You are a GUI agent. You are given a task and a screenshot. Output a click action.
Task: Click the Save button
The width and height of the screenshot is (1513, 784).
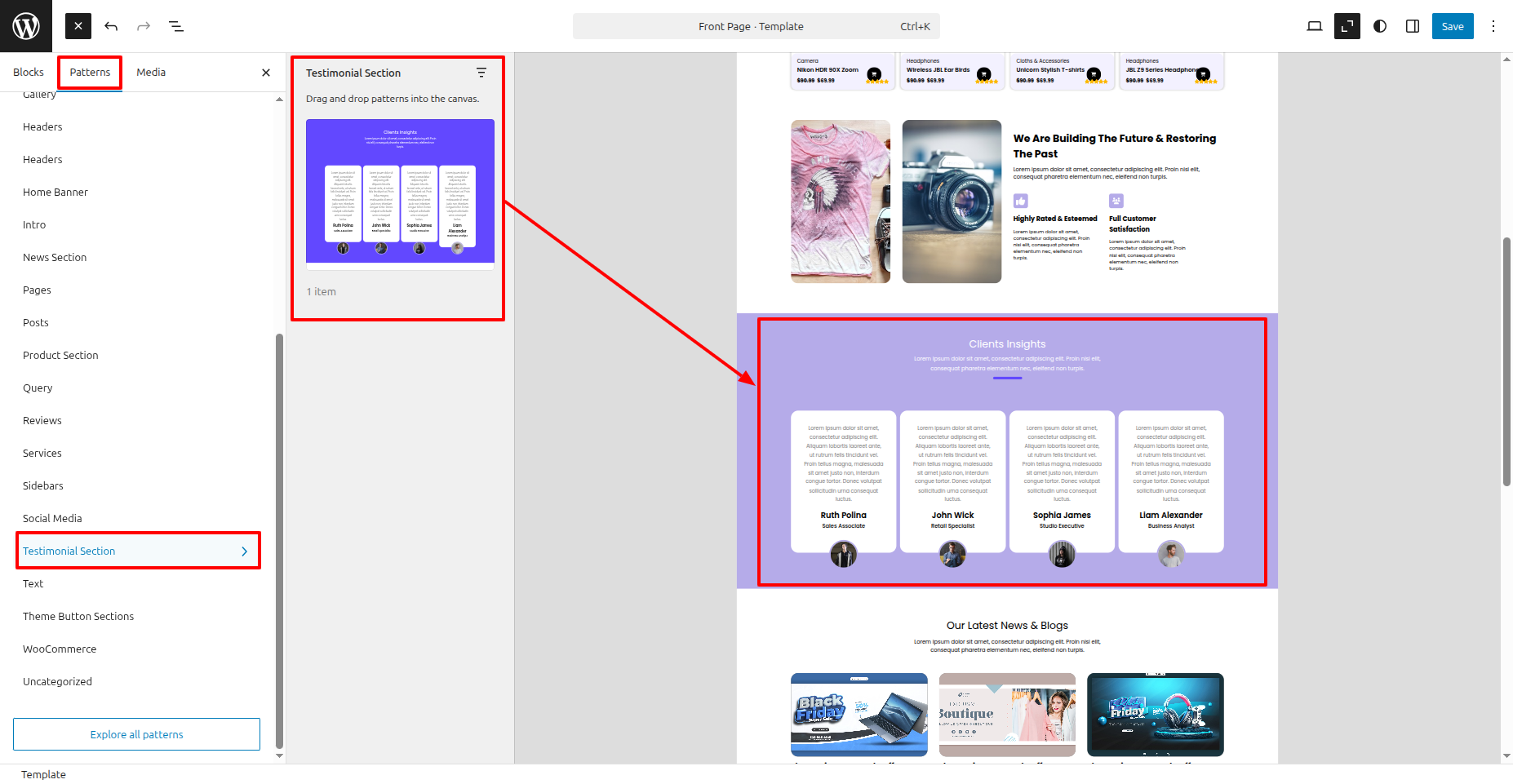click(x=1452, y=26)
